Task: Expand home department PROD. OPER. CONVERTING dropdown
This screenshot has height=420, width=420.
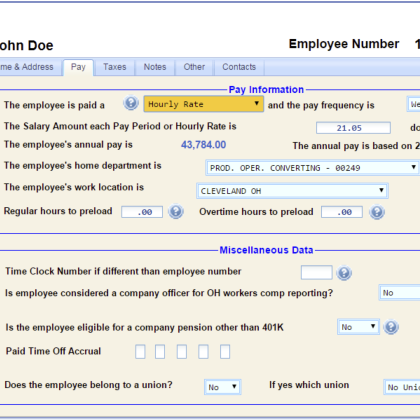Action: [x=313, y=168]
